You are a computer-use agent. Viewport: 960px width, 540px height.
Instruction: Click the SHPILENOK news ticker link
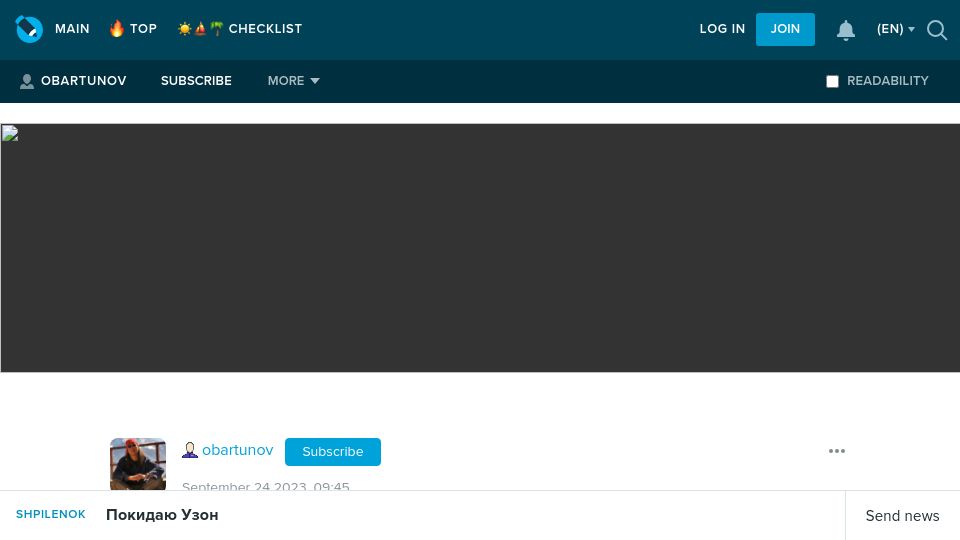coord(51,514)
